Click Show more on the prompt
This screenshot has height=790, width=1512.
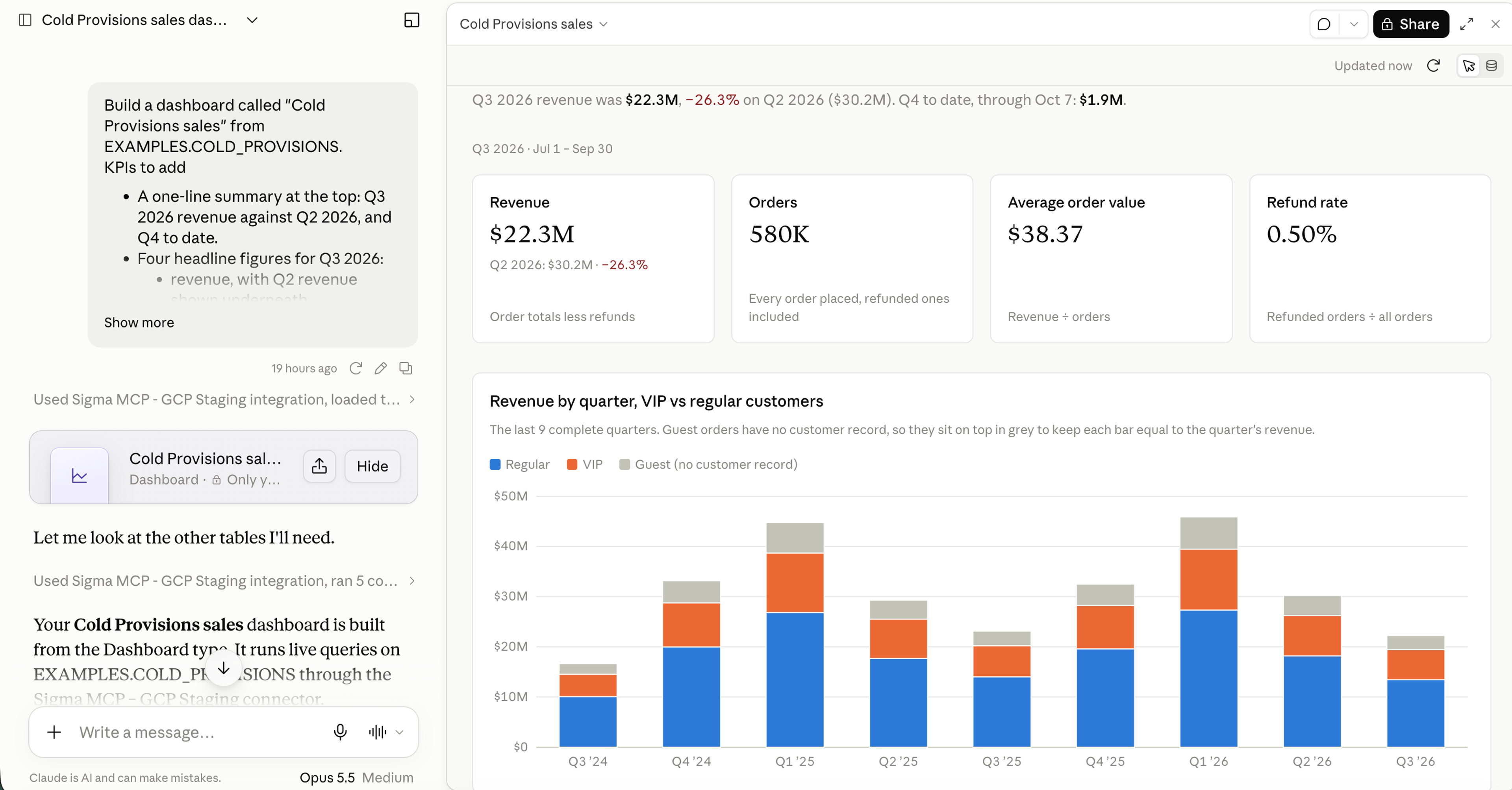(139, 322)
